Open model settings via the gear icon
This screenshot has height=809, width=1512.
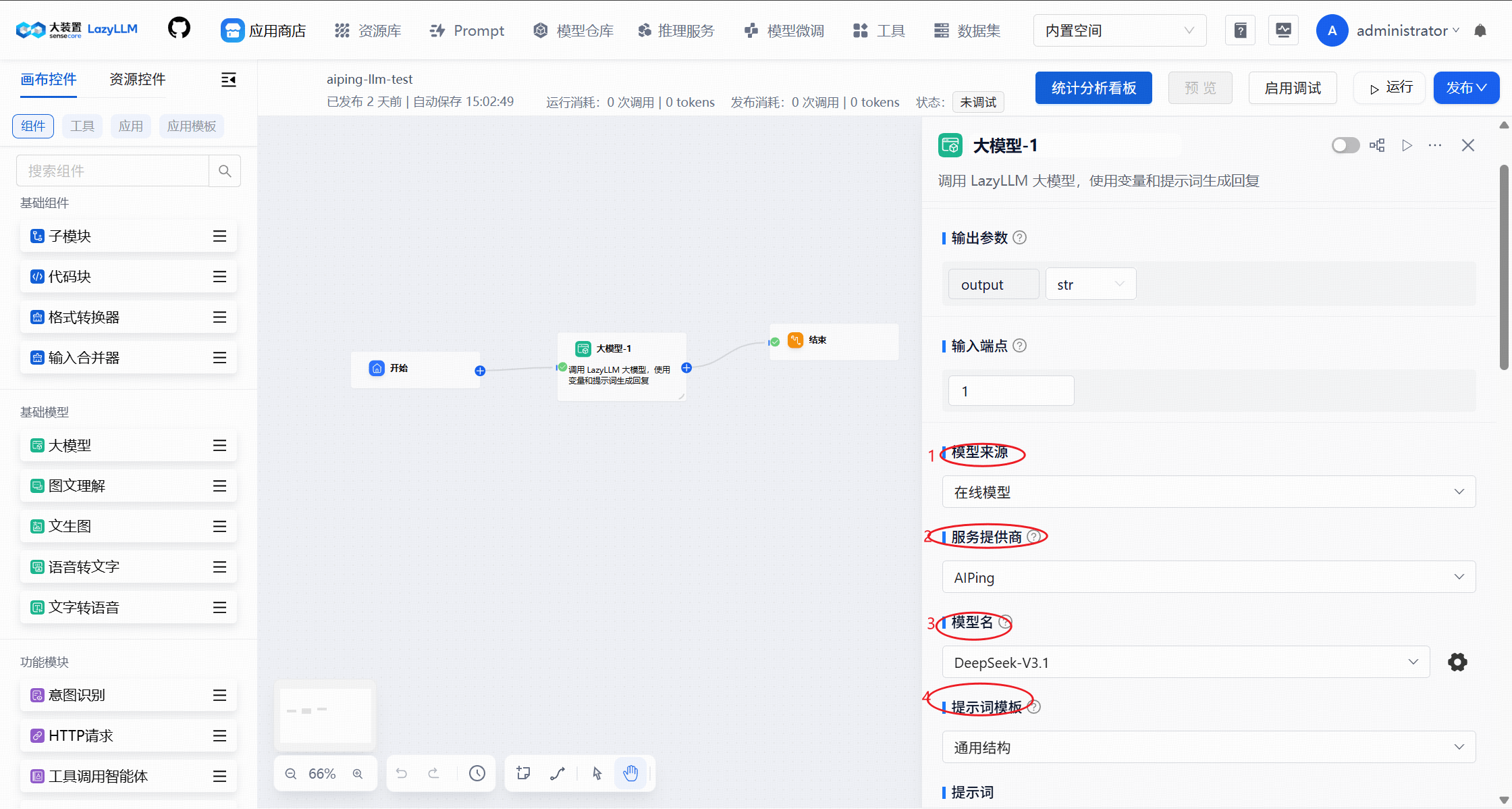click(1457, 662)
